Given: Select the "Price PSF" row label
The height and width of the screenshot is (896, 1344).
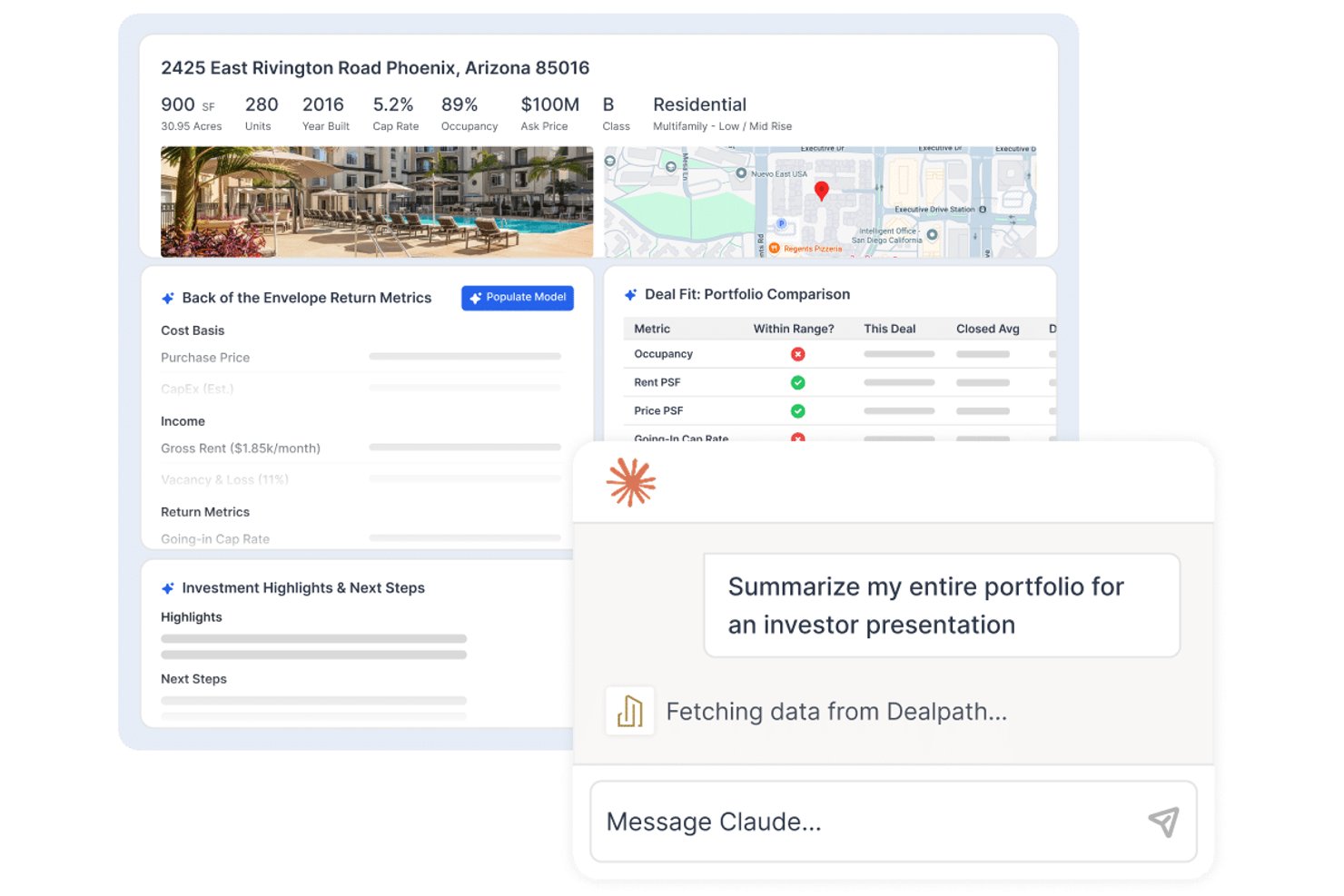Looking at the screenshot, I should [x=658, y=410].
